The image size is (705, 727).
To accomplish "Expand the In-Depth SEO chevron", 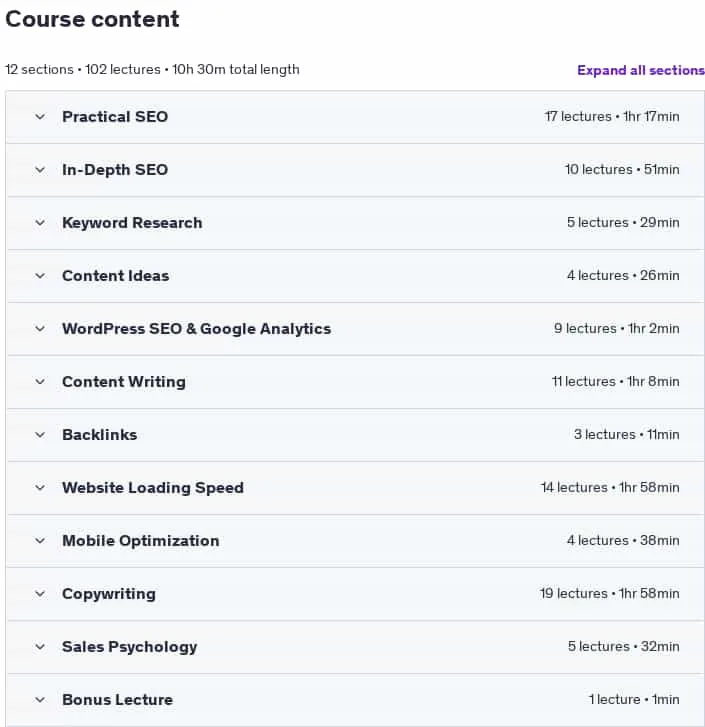I will [x=40, y=170].
